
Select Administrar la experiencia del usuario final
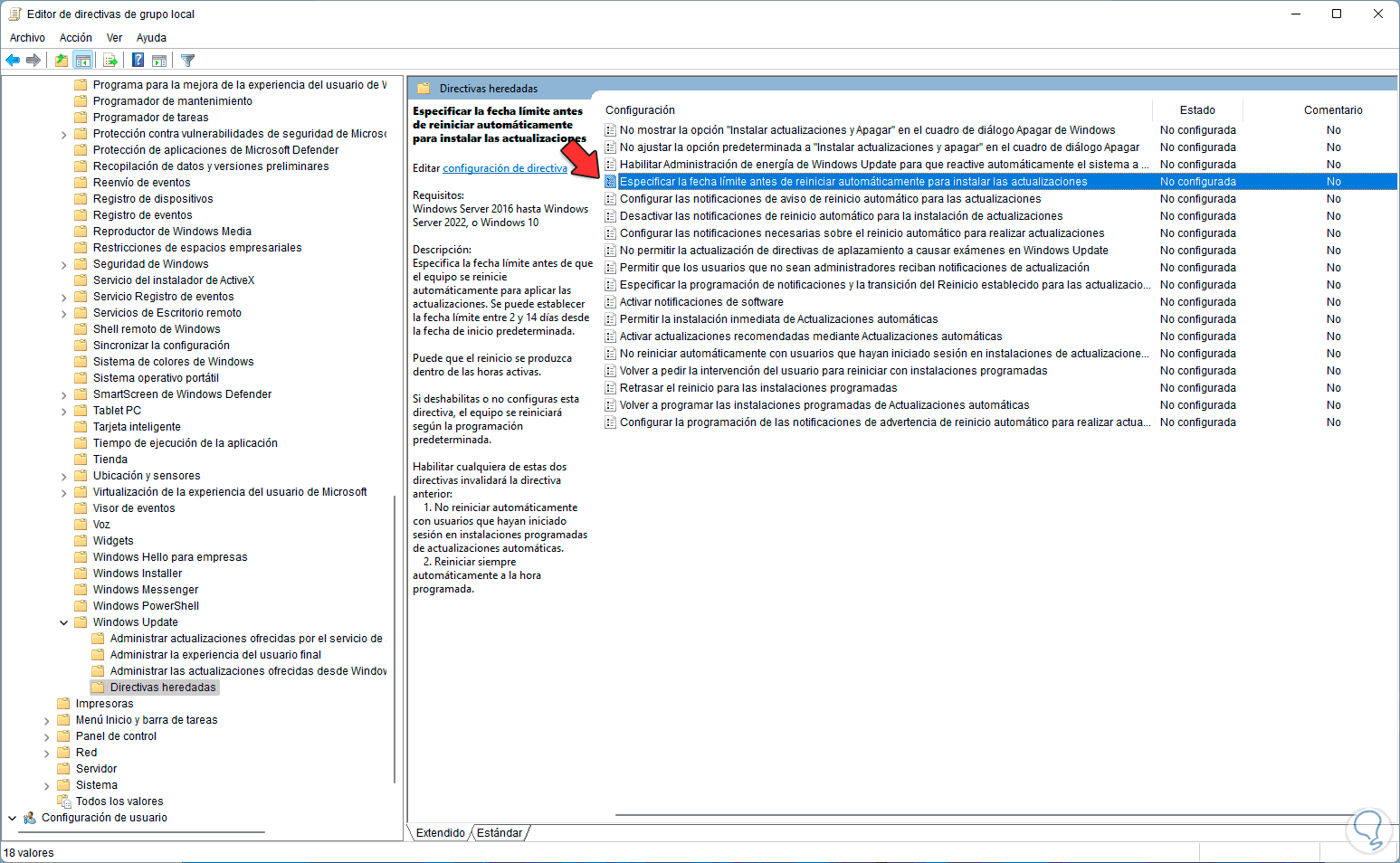point(215,655)
